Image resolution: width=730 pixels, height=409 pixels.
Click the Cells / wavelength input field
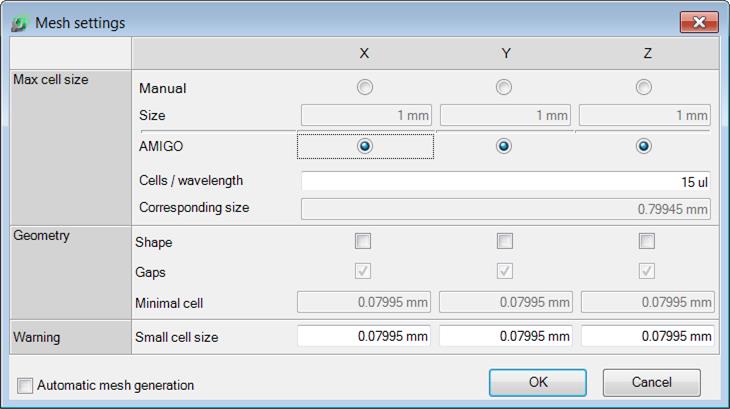[506, 181]
